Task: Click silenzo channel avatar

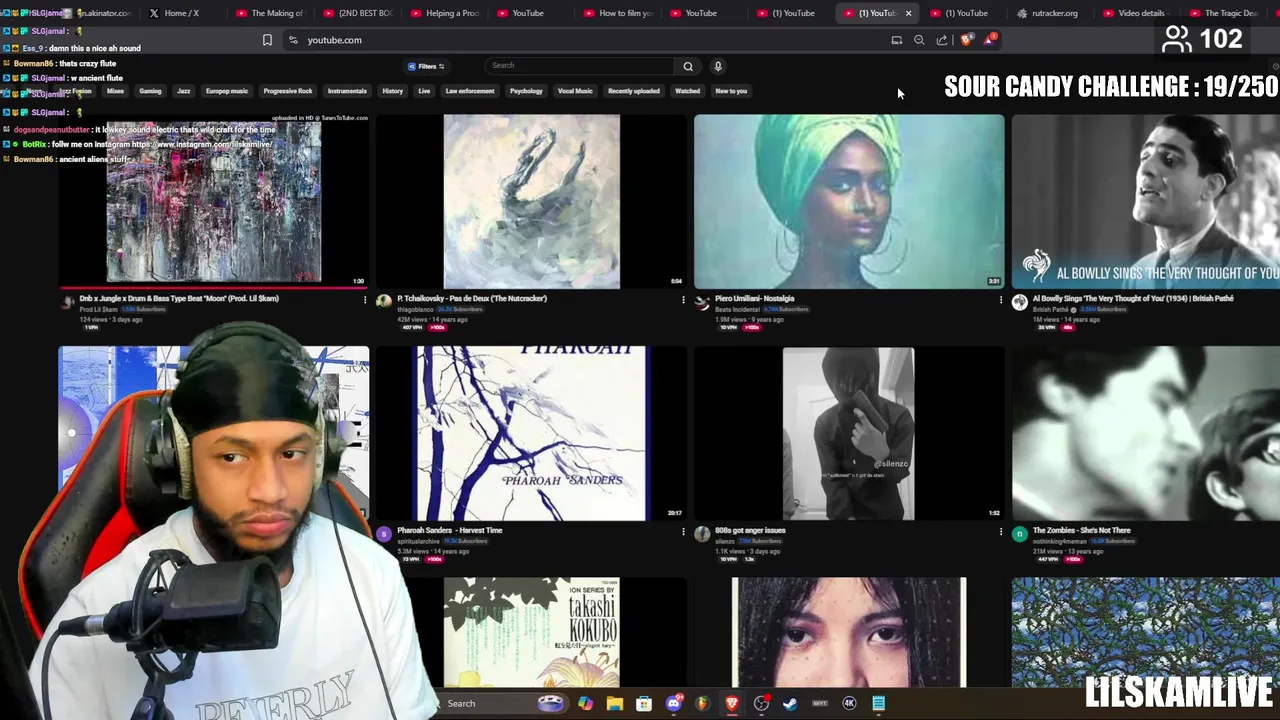Action: (x=702, y=534)
